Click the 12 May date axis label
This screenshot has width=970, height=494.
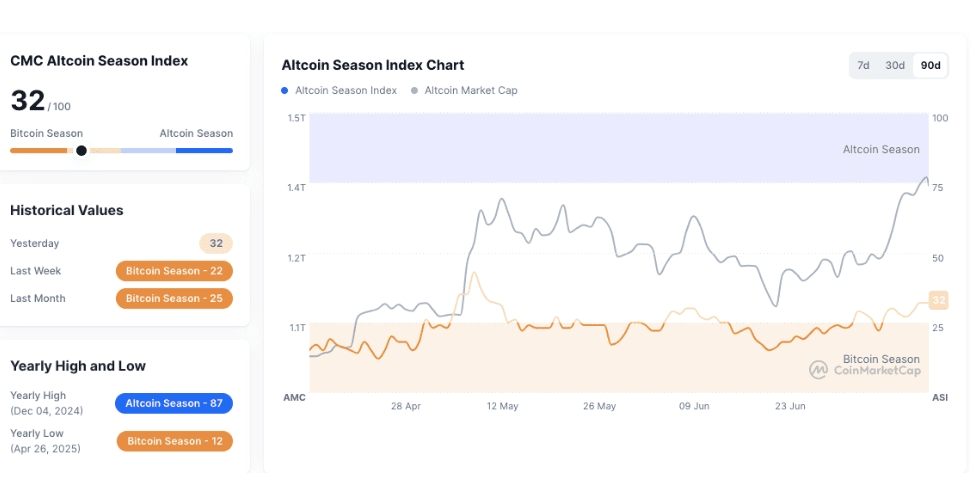coord(502,406)
